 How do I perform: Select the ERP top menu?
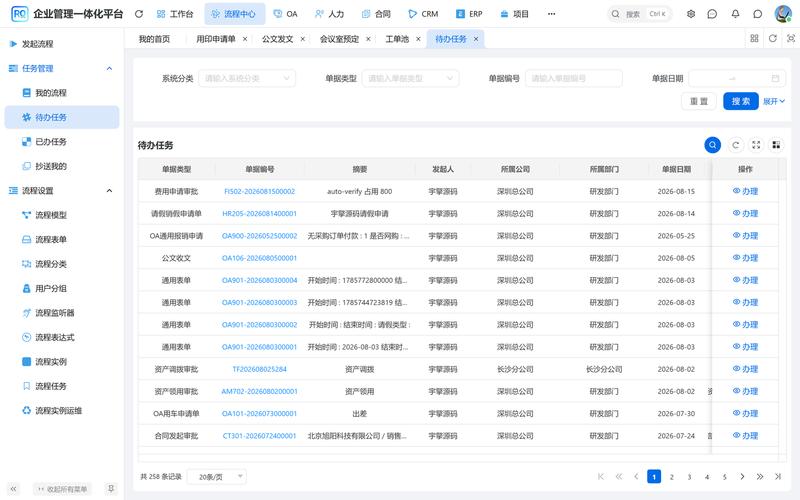tap(469, 14)
